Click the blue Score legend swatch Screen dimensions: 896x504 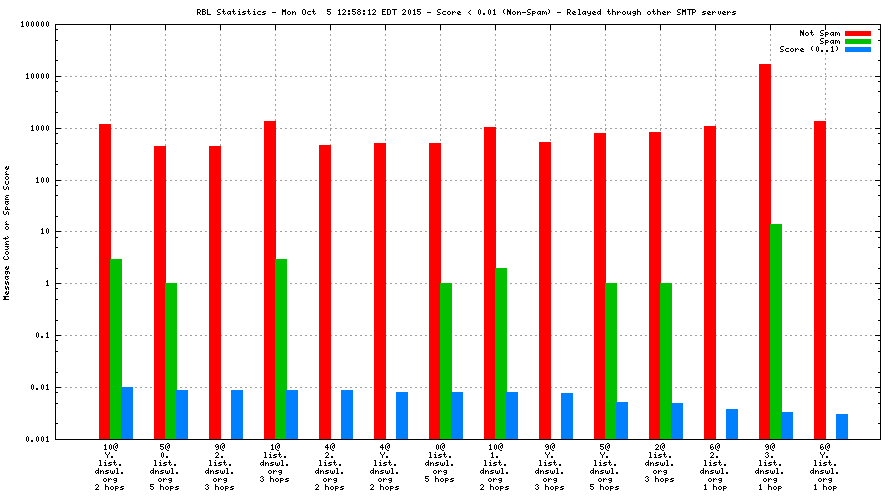point(858,49)
